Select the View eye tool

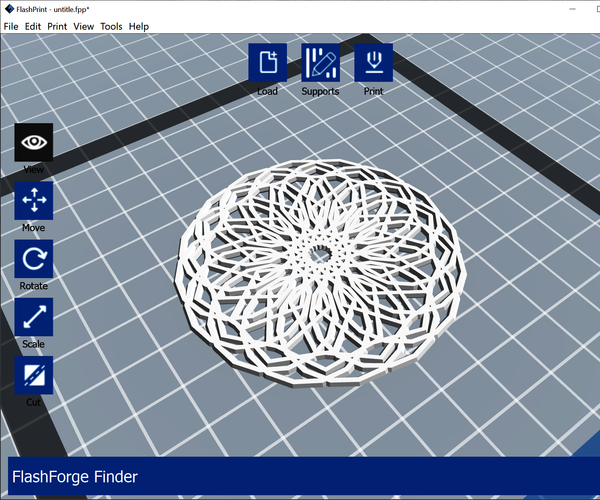tap(34, 142)
